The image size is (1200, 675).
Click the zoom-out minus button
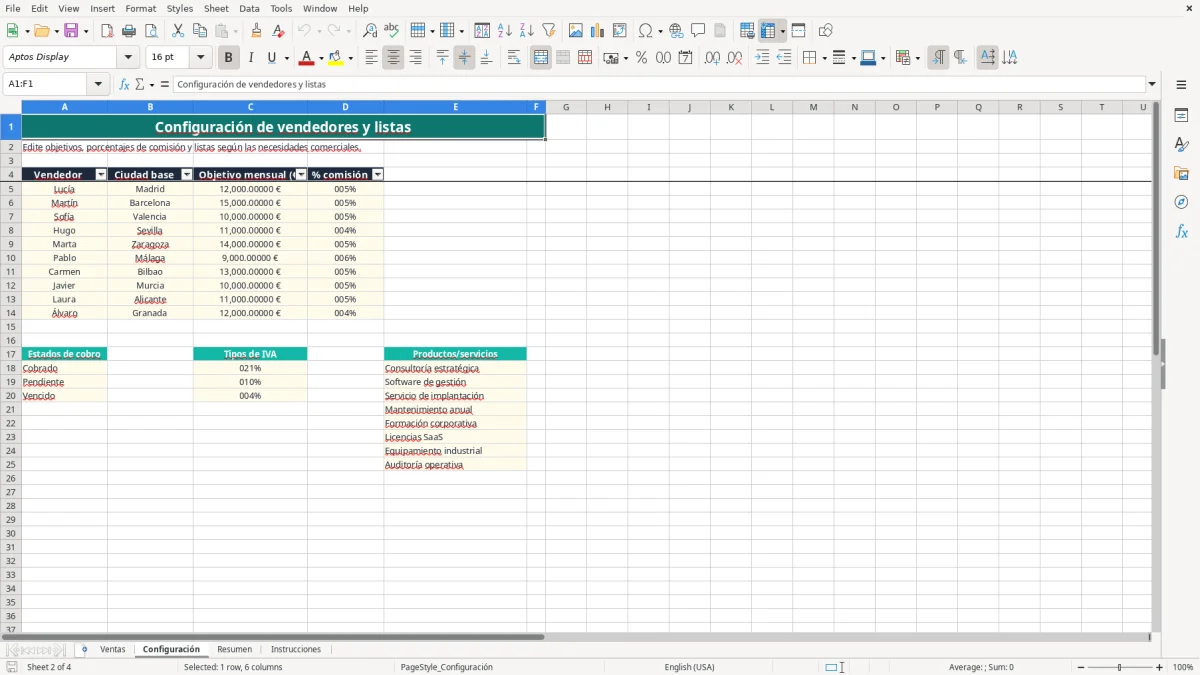click(x=1081, y=667)
